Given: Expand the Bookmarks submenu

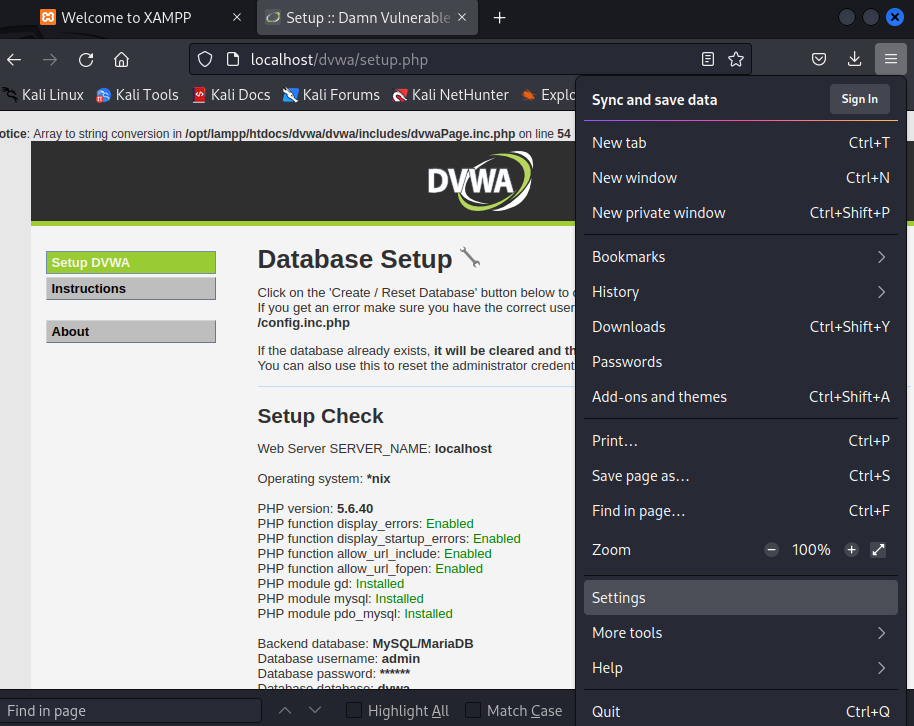Looking at the screenshot, I should [740, 257].
